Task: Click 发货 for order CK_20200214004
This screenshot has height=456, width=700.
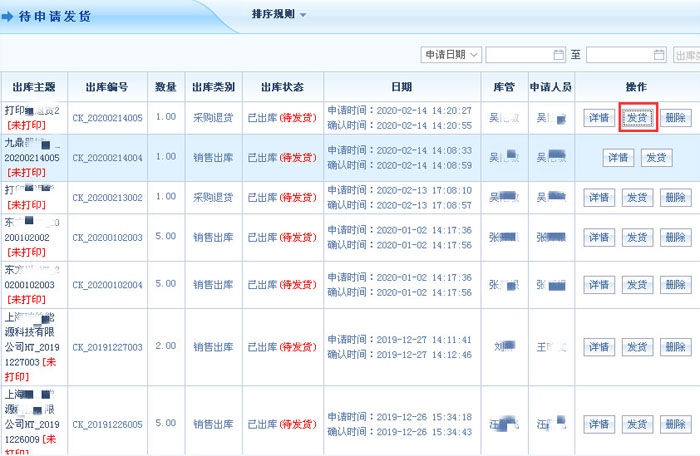Action: [x=656, y=158]
